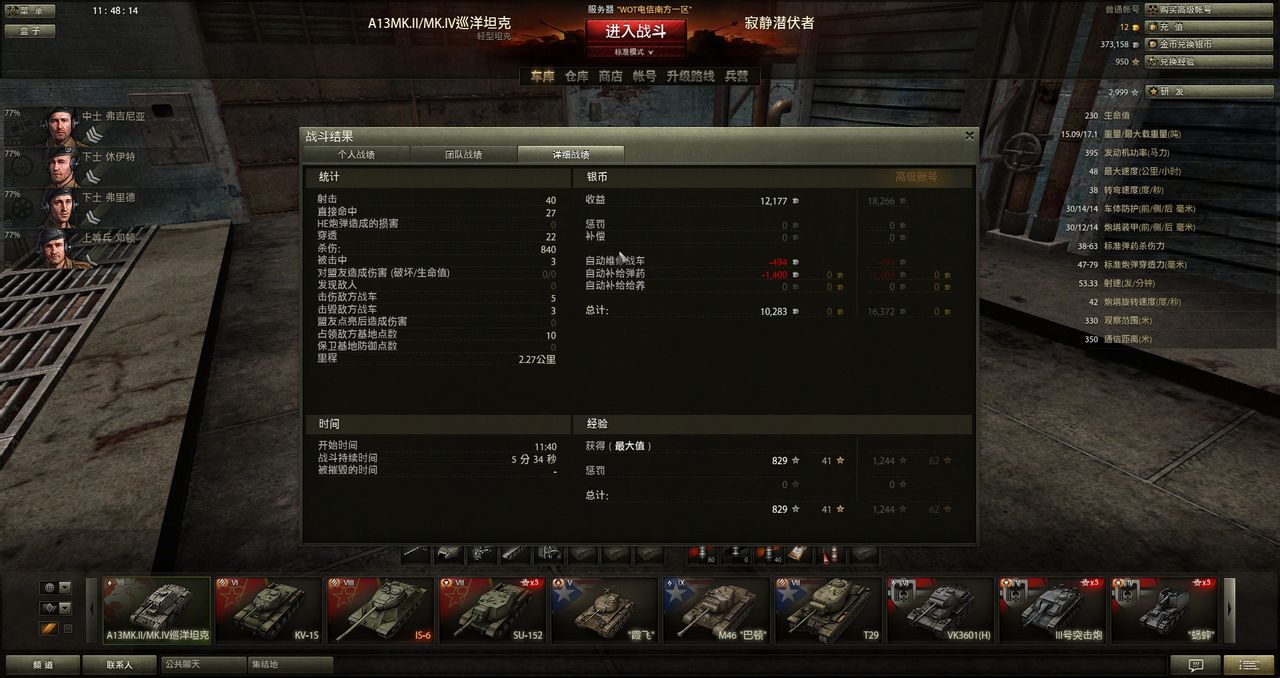1280x678 pixels.
Task: Select the orange camouflage filter icon
Action: click(x=48, y=628)
